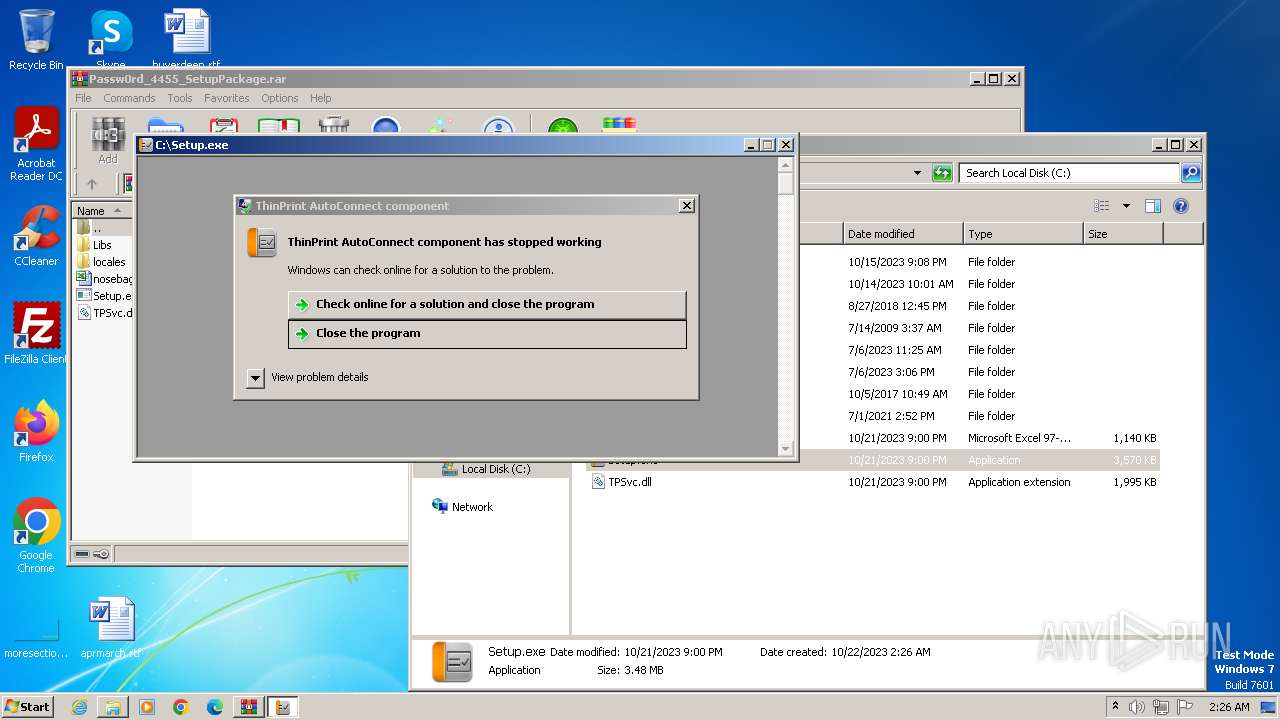Close the ThinPrint AutoConnect error dialog
1280x720 pixels.
[686, 205]
